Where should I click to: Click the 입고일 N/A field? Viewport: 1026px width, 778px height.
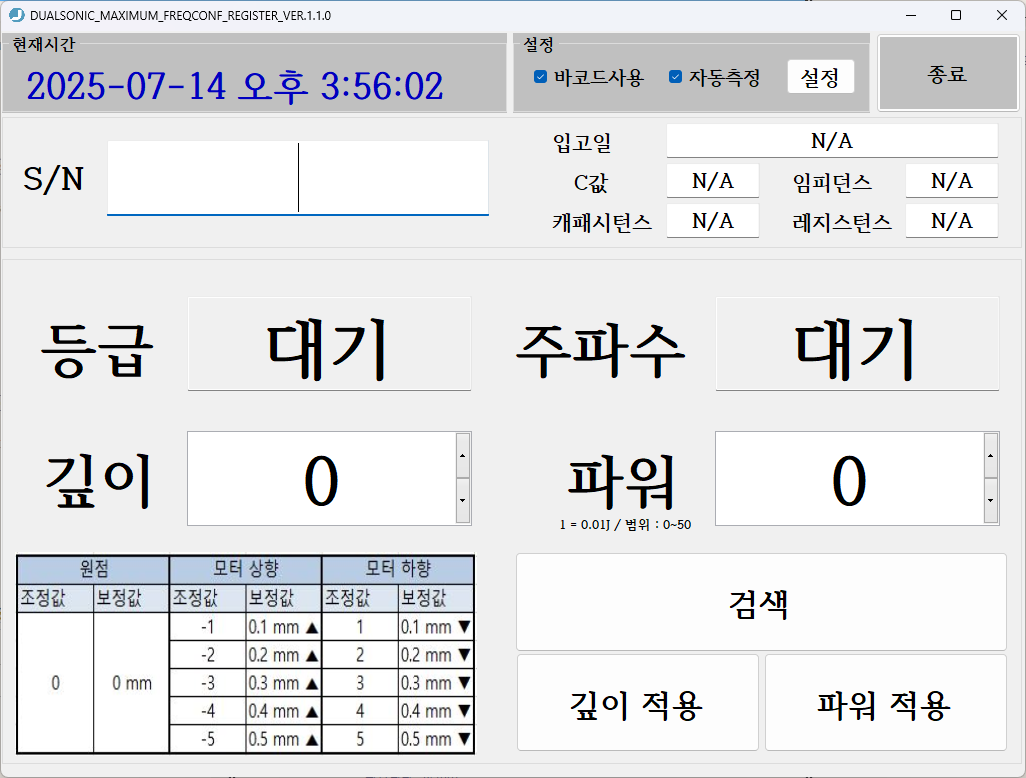click(x=831, y=140)
